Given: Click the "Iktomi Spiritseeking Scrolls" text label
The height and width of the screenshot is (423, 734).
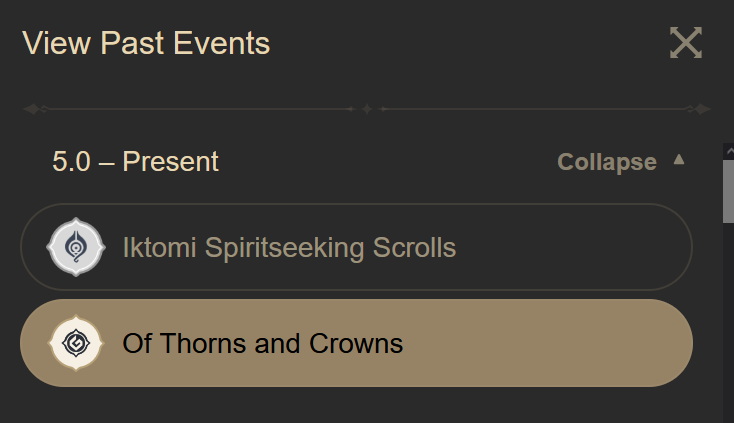Looking at the screenshot, I should pos(289,247).
